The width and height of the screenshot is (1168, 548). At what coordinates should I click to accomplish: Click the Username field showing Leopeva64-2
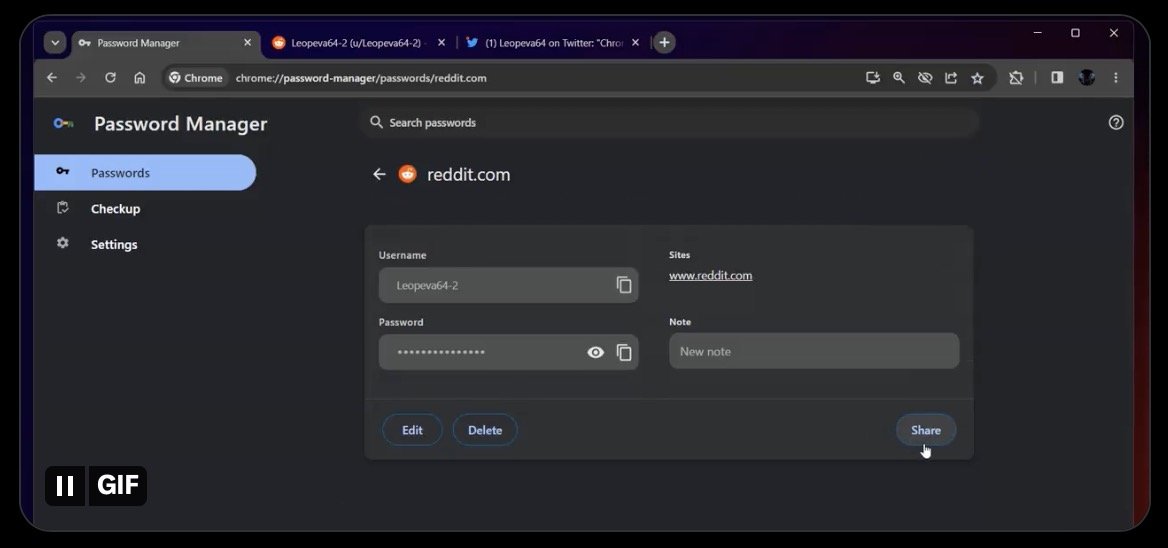pyautogui.click(x=508, y=285)
